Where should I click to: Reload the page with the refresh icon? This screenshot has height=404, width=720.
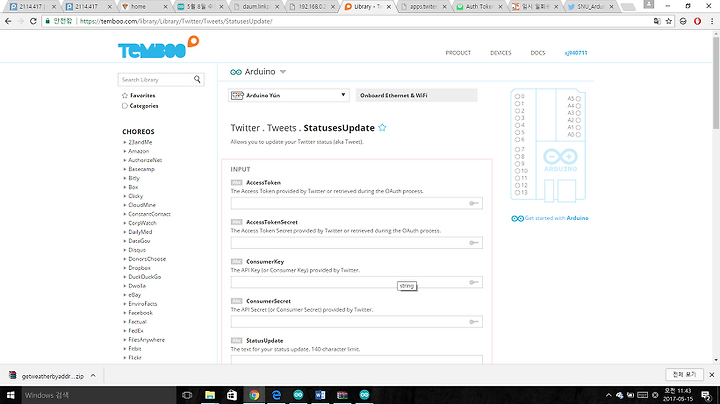(x=33, y=21)
